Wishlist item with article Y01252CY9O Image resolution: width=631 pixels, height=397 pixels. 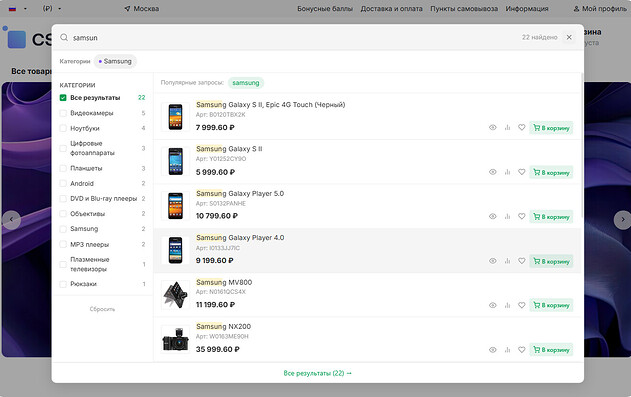[x=522, y=172]
